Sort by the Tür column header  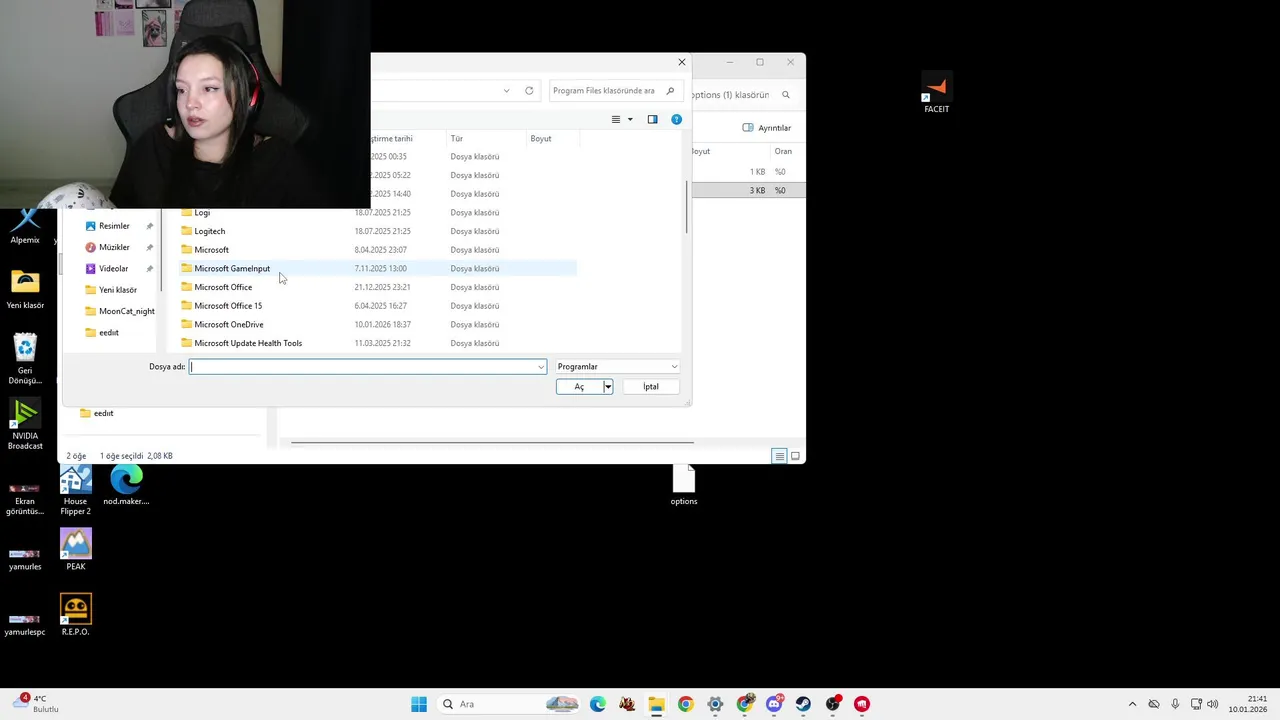click(456, 138)
